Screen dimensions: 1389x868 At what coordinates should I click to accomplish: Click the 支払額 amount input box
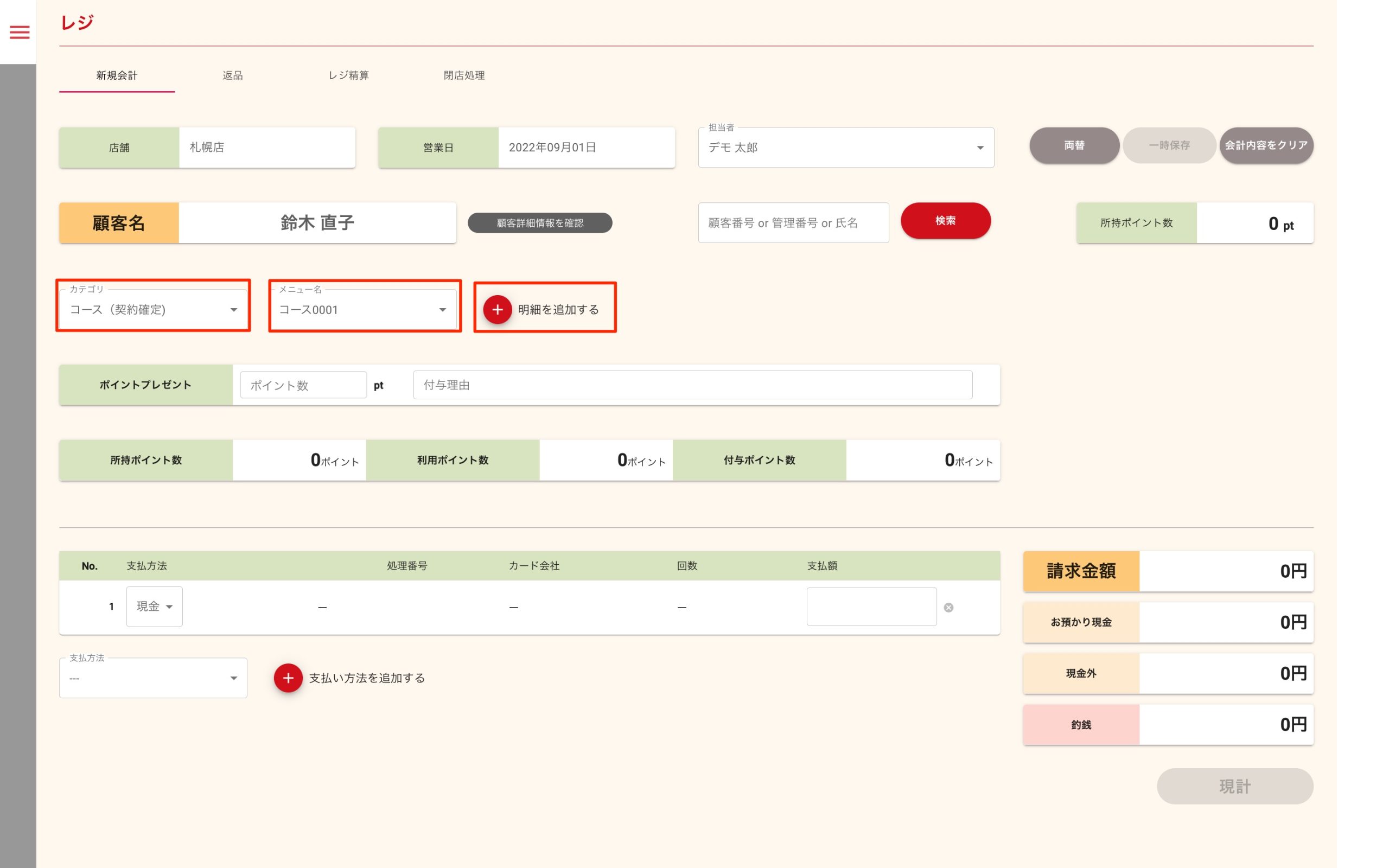point(871,606)
